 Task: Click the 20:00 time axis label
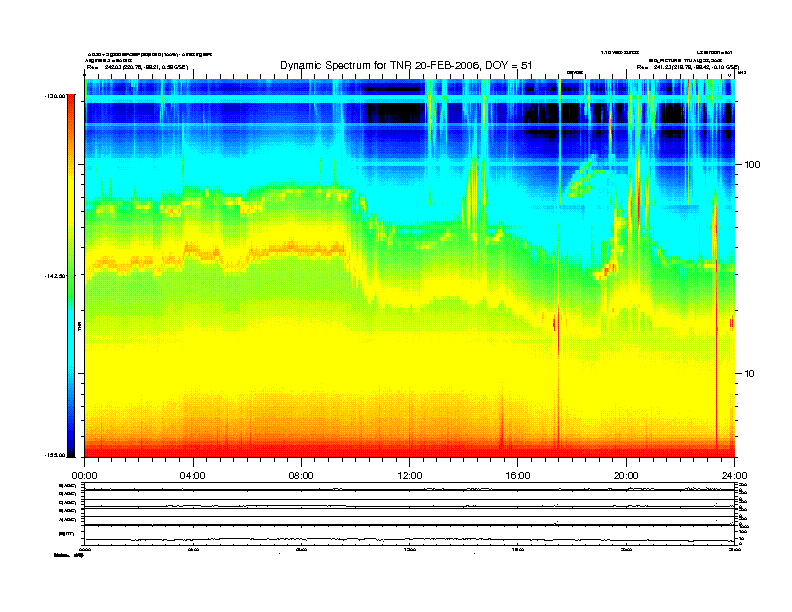pyautogui.click(x=626, y=476)
